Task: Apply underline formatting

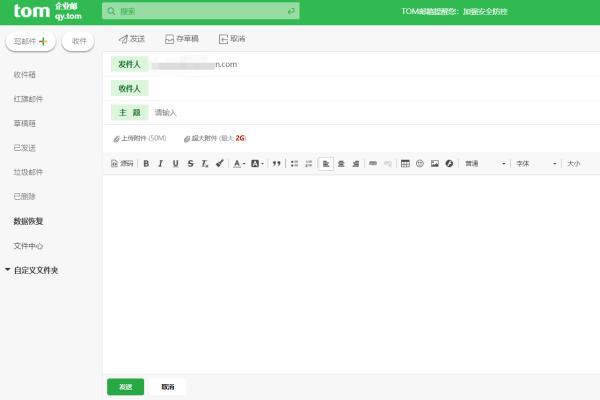Action: coord(175,164)
